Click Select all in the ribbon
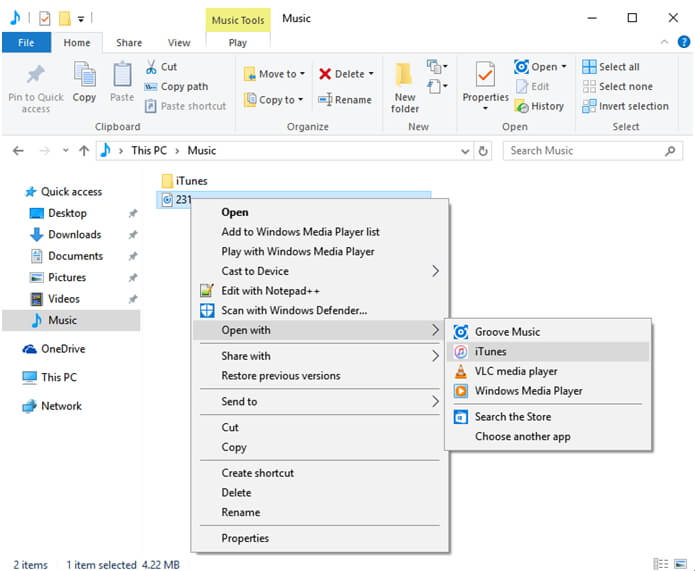The image size is (695, 571). pyautogui.click(x=611, y=67)
